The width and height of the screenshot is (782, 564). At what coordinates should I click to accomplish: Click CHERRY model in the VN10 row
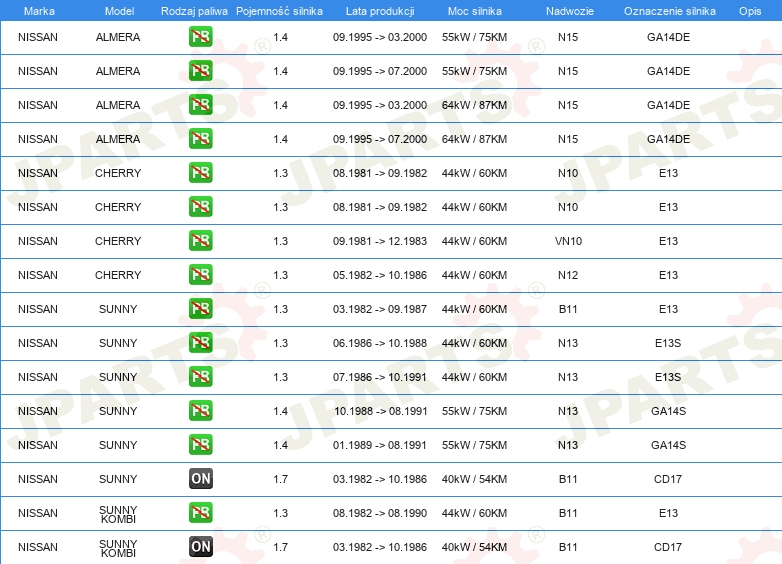[x=118, y=241]
